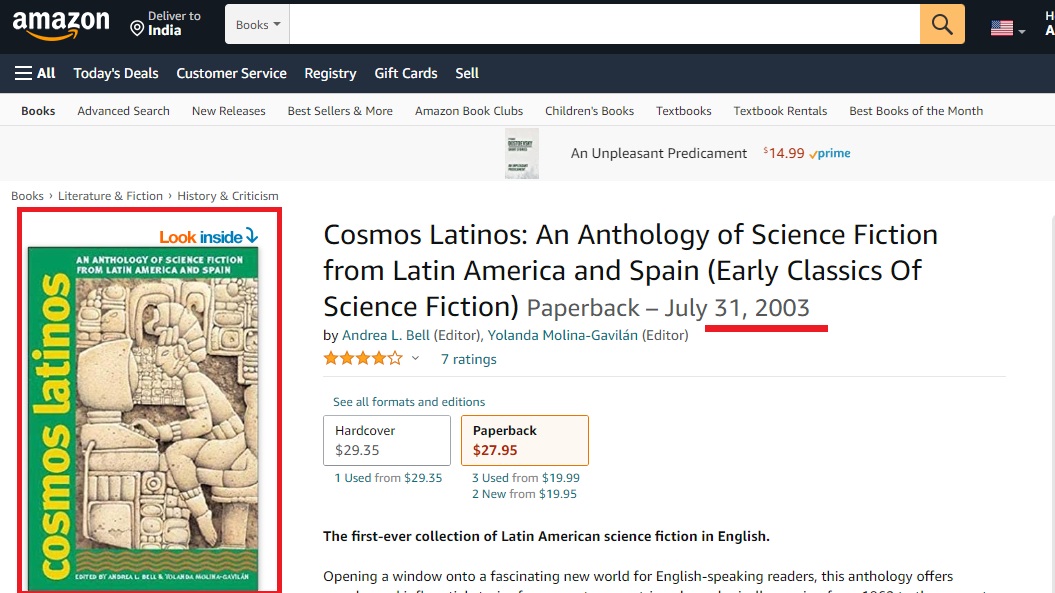The width and height of the screenshot is (1055, 593).
Task: Click into the search input field
Action: coord(604,24)
